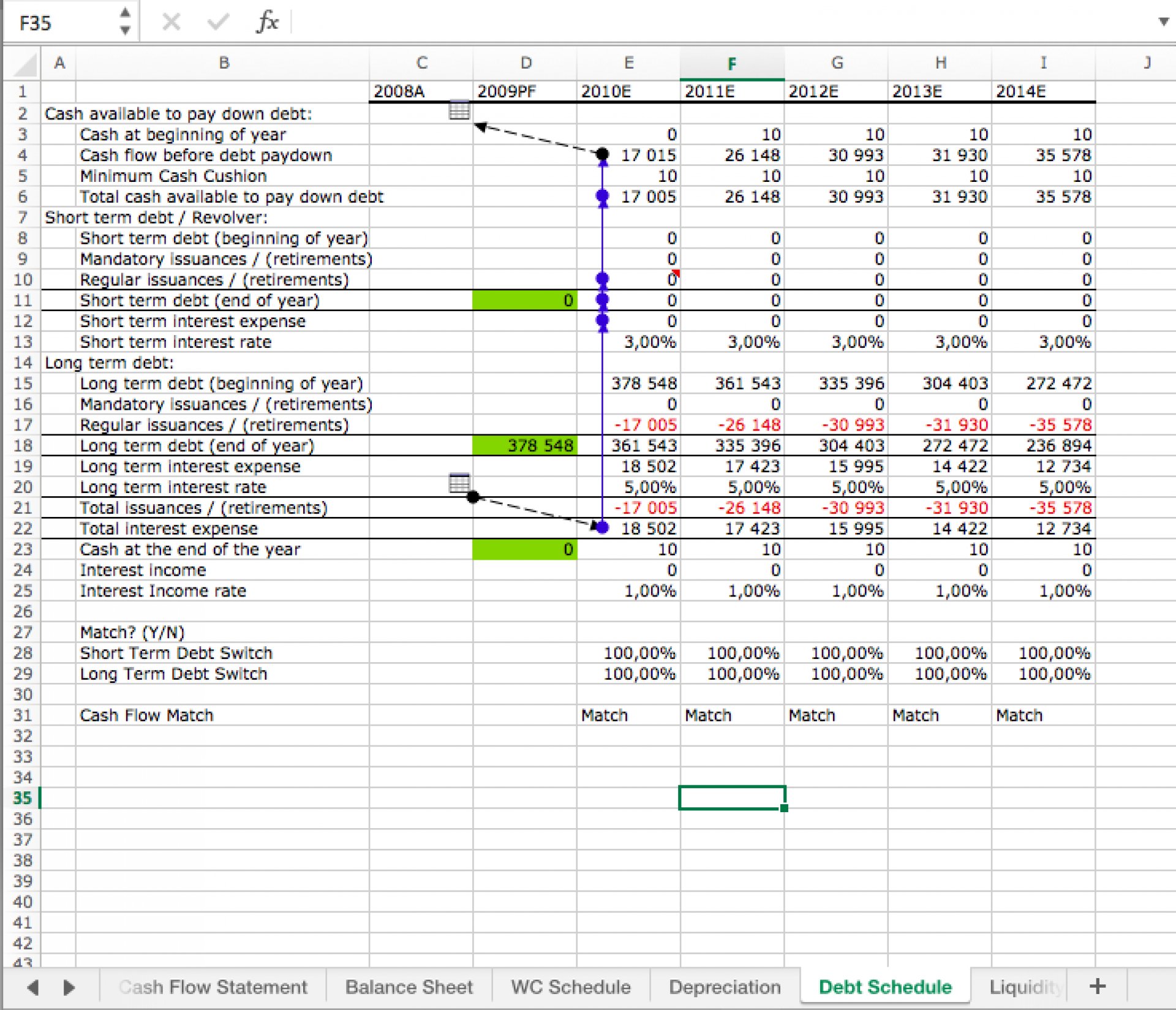The image size is (1176, 1010).
Task: Select column I header
Action: [1043, 63]
